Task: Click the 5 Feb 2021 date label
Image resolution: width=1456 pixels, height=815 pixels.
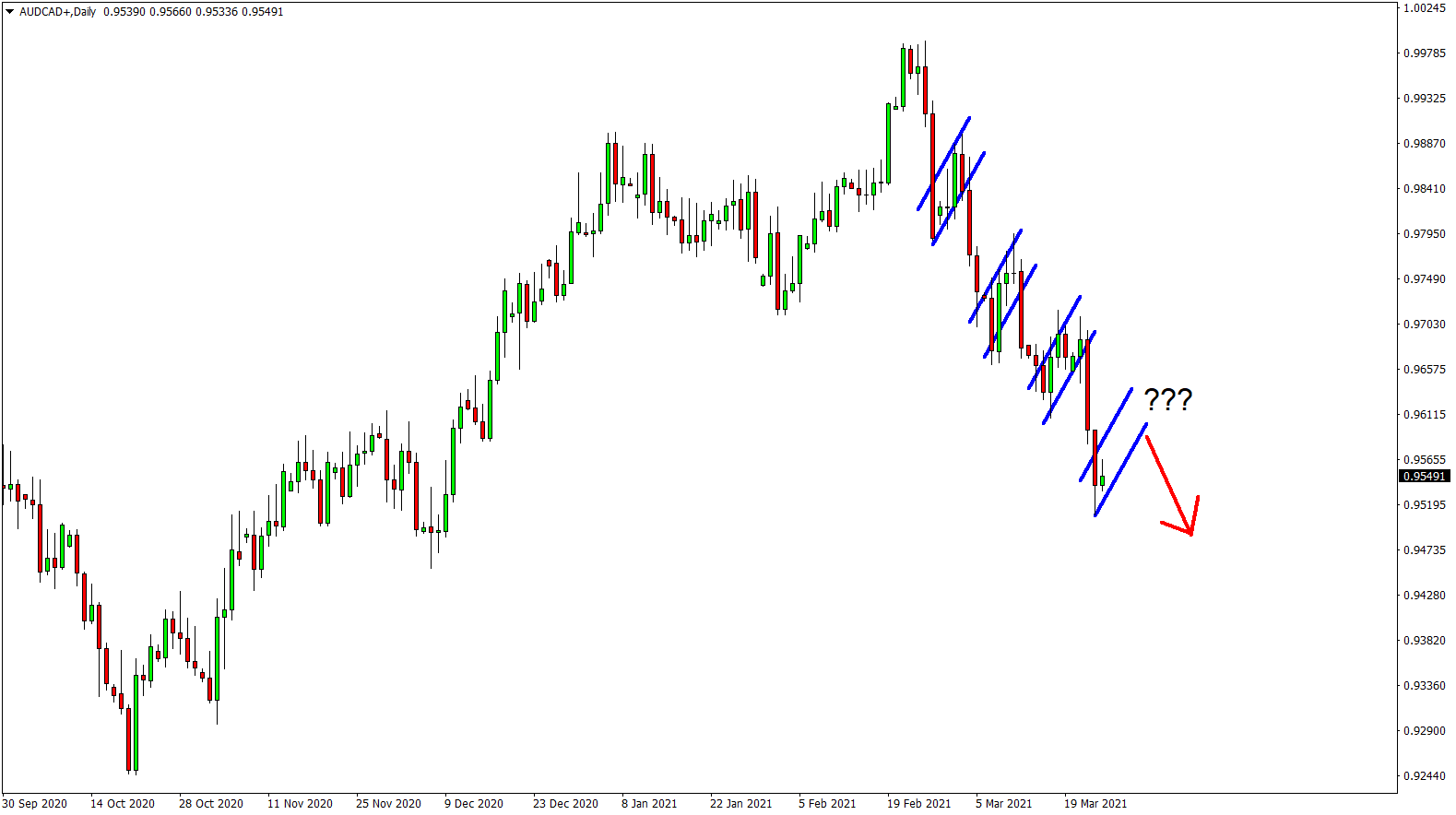Action: (827, 804)
